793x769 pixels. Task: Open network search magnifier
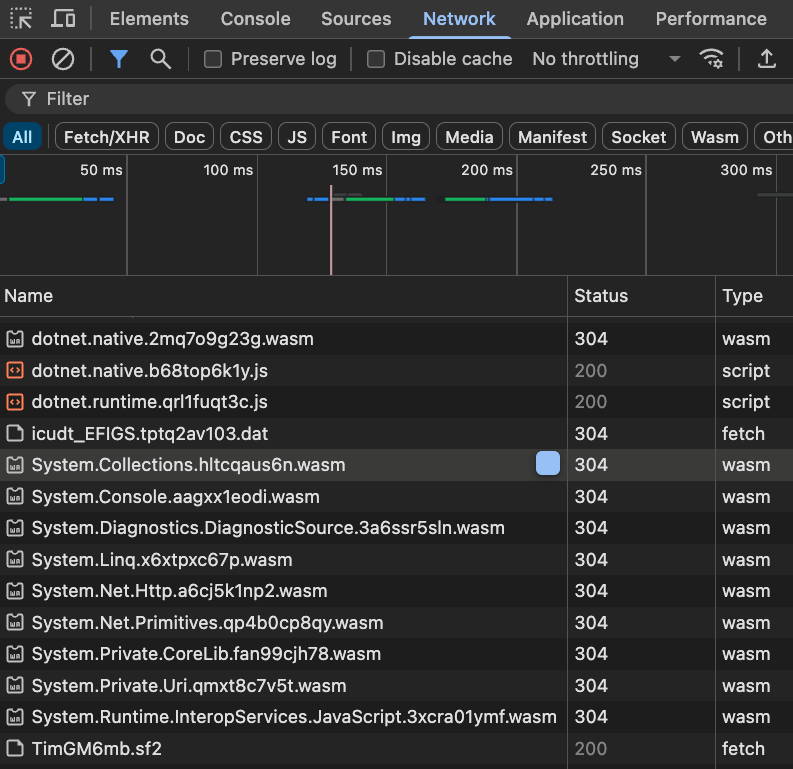coord(160,59)
